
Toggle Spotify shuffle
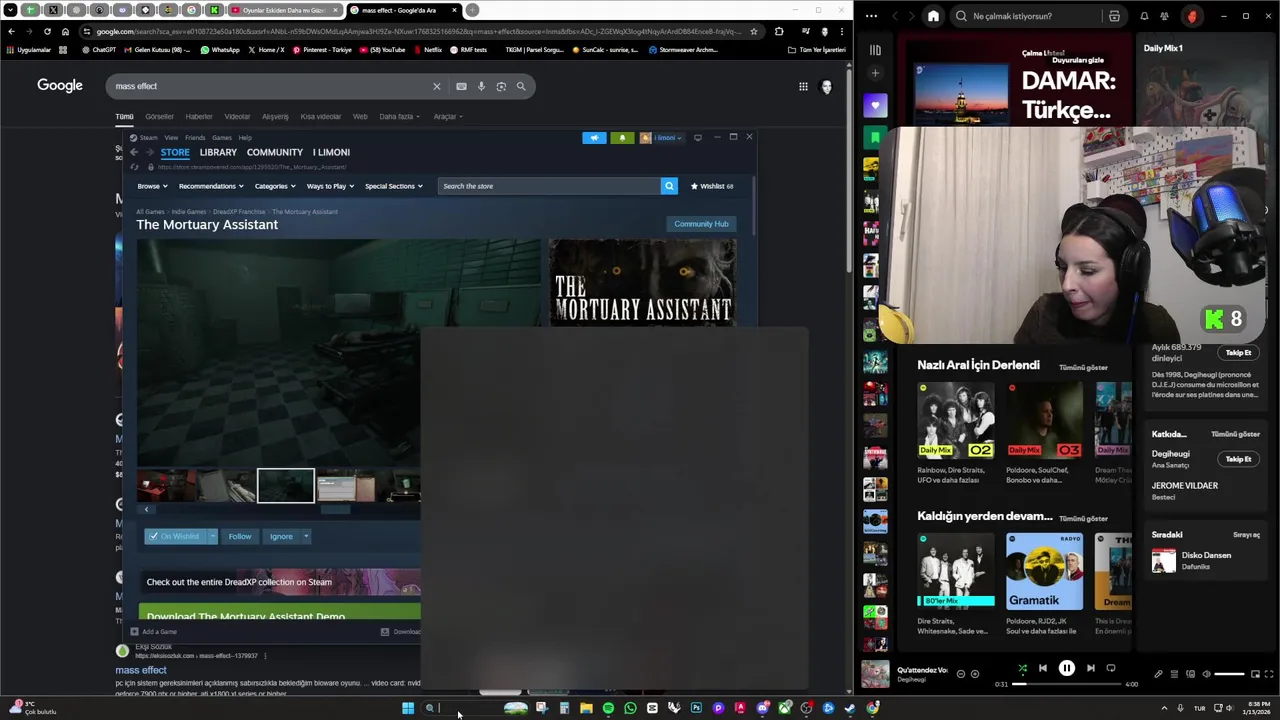(1022, 668)
